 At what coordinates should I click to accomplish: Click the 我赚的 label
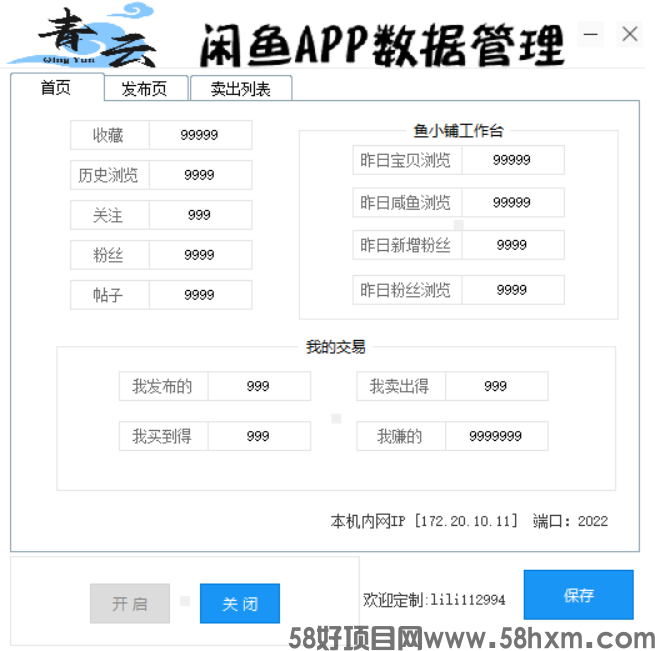pos(400,436)
